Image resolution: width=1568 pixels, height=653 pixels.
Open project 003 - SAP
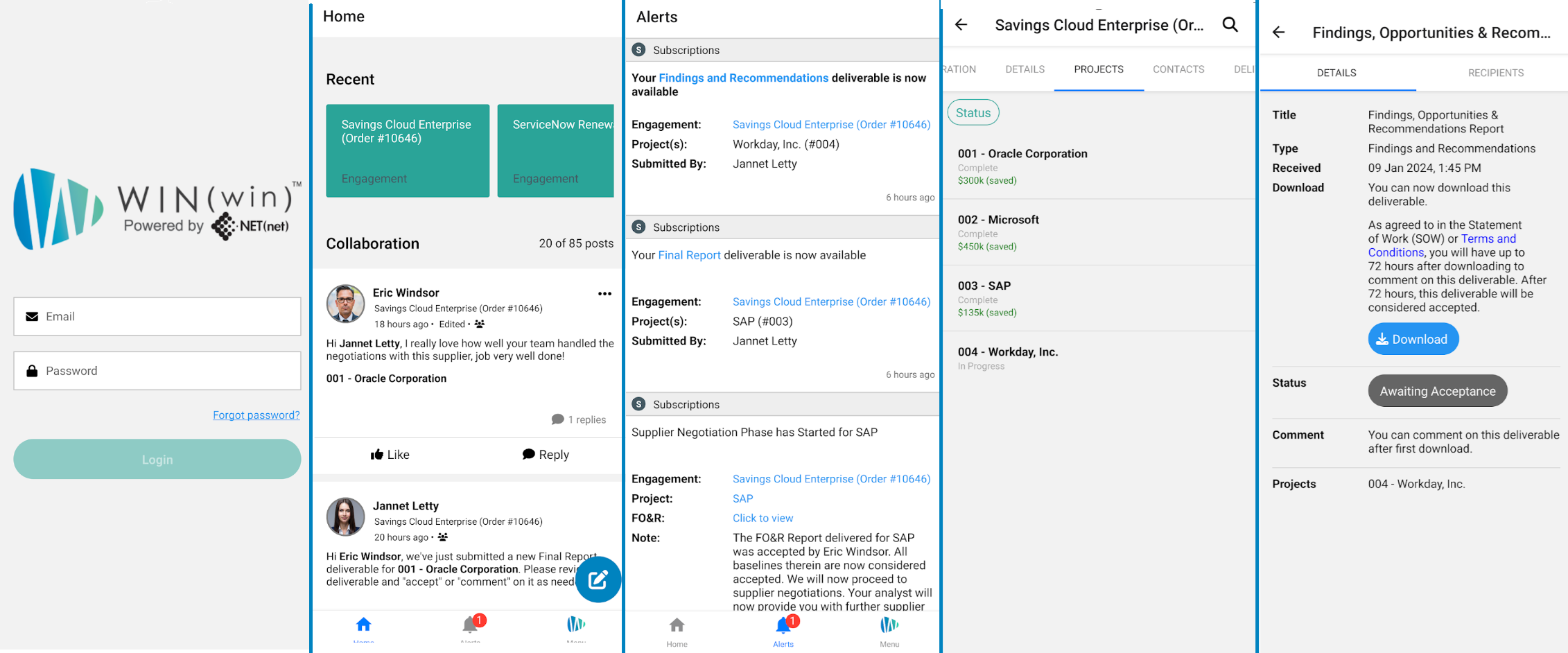coord(1099,298)
